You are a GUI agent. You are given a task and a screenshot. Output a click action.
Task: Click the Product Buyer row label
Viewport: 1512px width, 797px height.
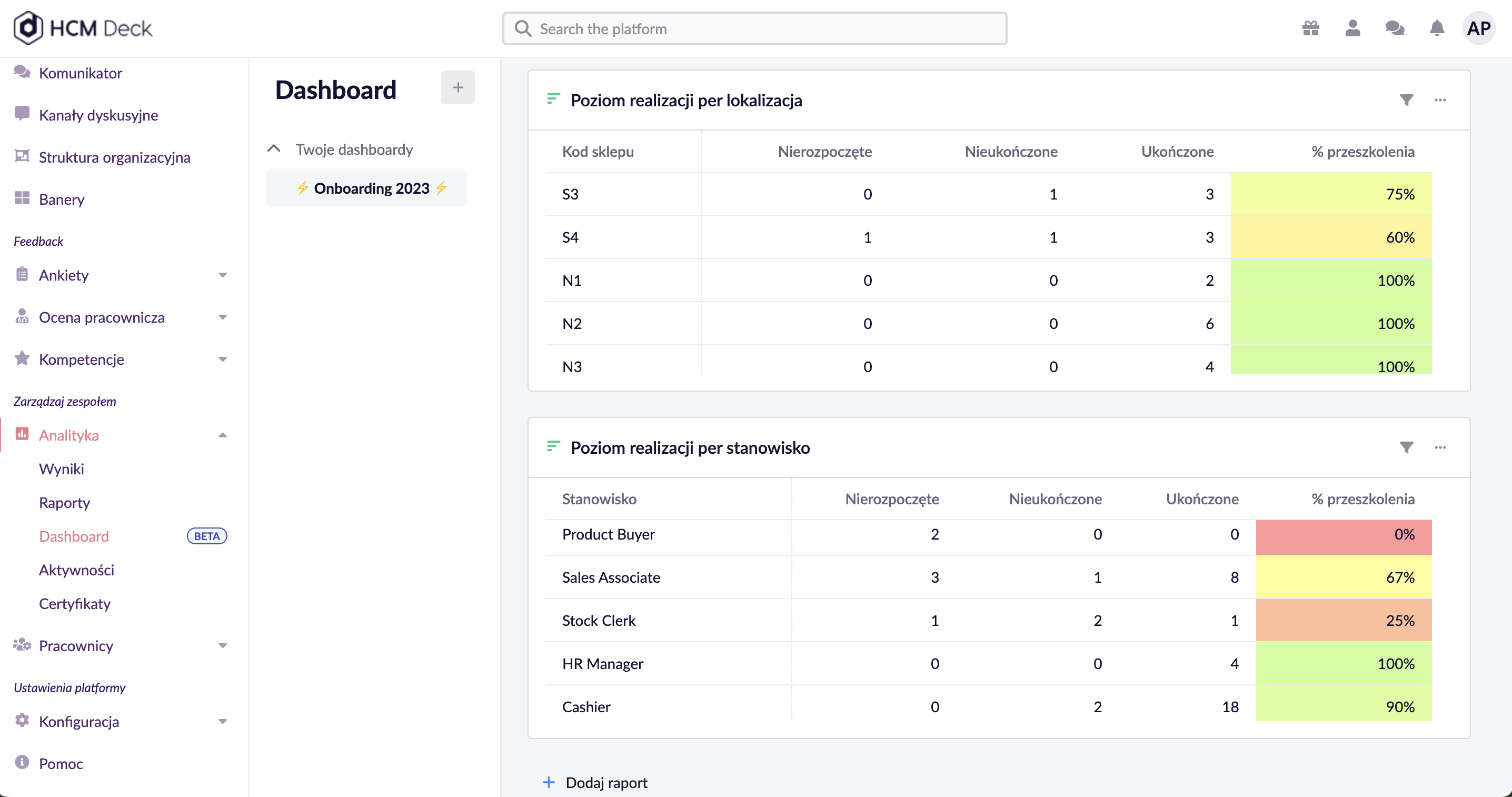608,534
